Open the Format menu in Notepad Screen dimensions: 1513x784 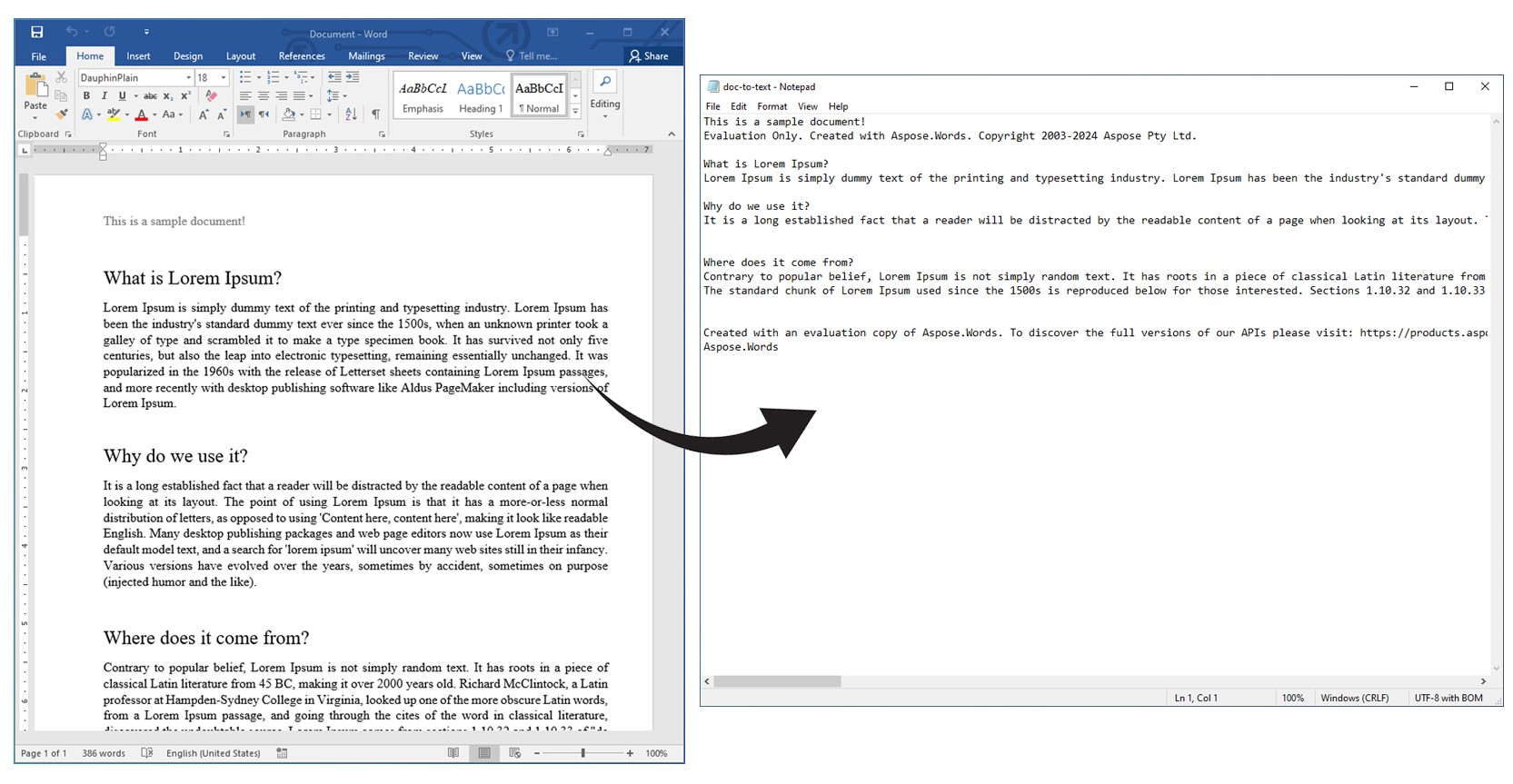[771, 106]
